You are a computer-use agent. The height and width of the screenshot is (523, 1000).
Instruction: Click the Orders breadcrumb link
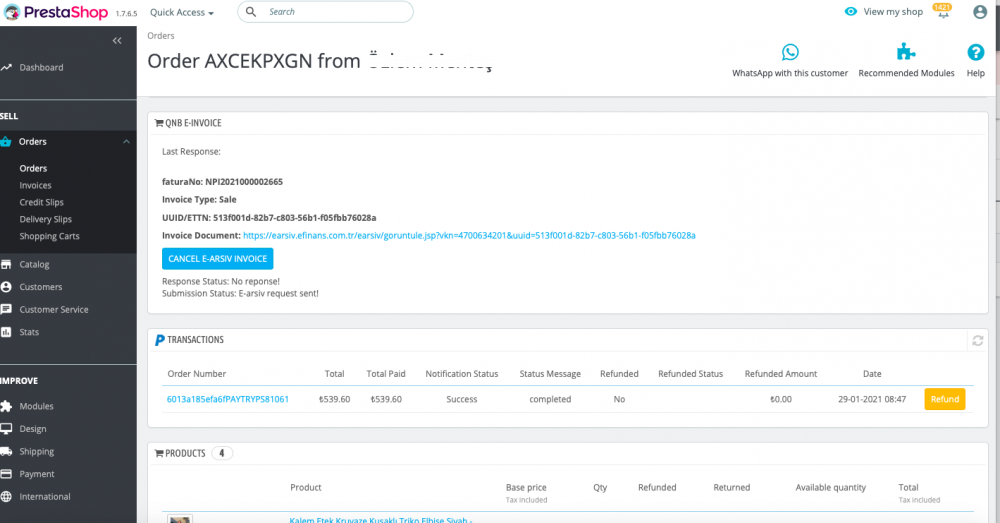click(161, 36)
